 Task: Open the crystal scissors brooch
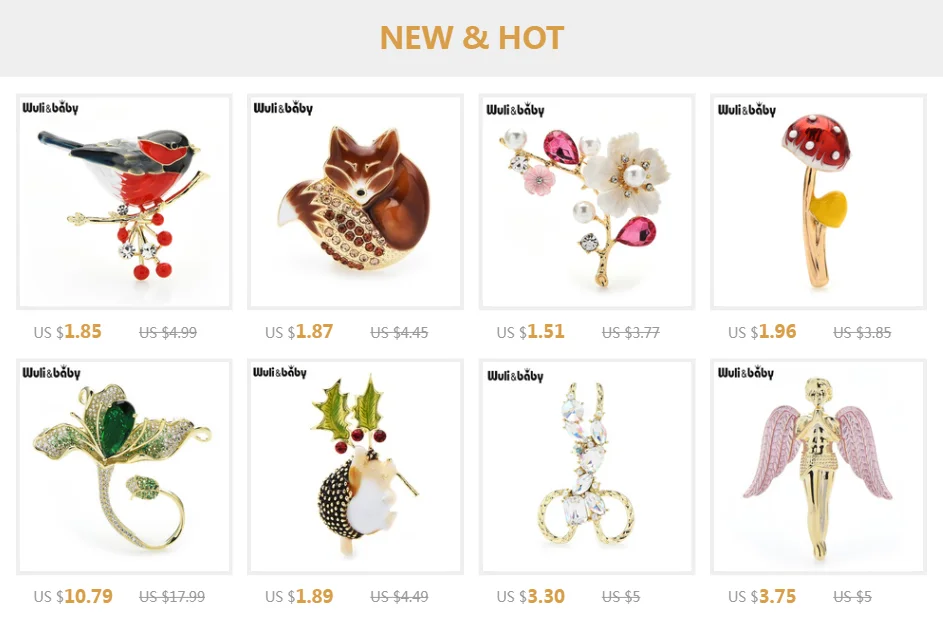tap(586, 467)
